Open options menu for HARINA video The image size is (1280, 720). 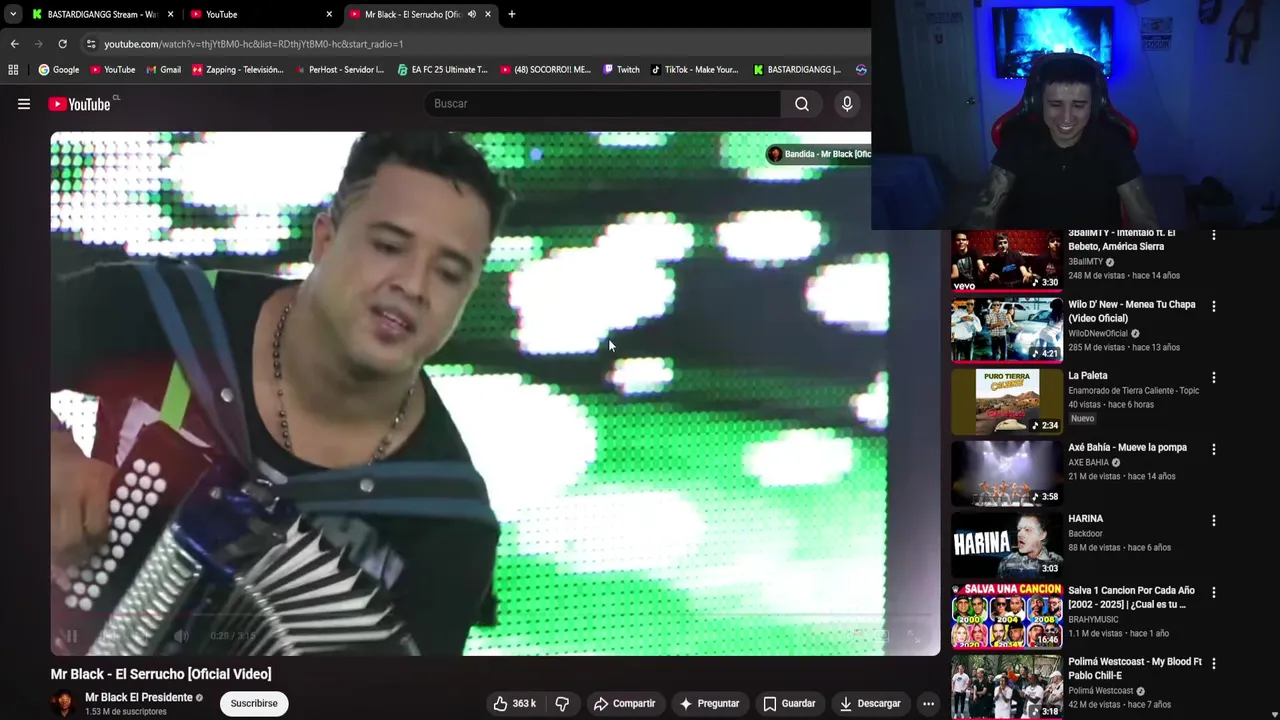pos(1214,521)
